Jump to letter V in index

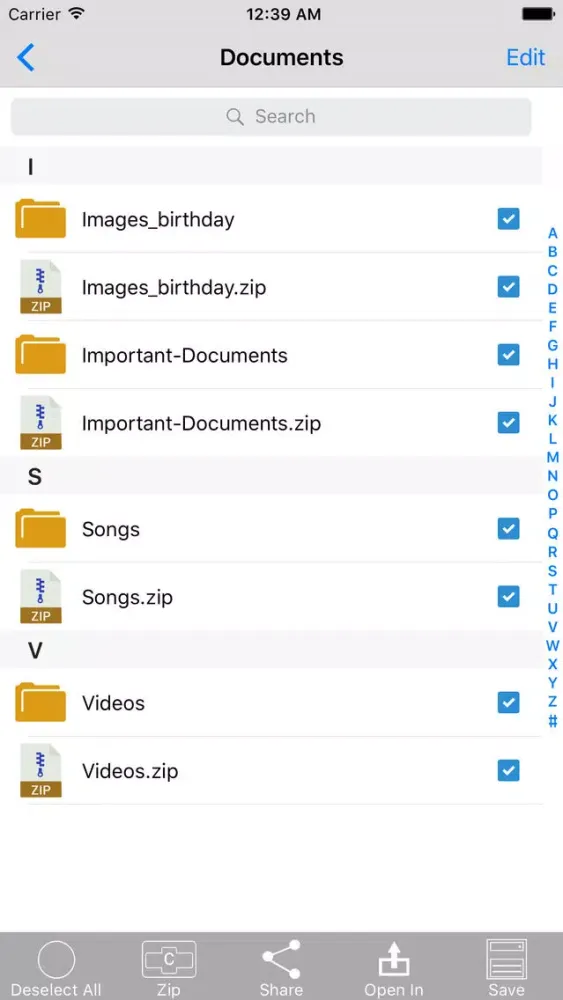point(553,626)
